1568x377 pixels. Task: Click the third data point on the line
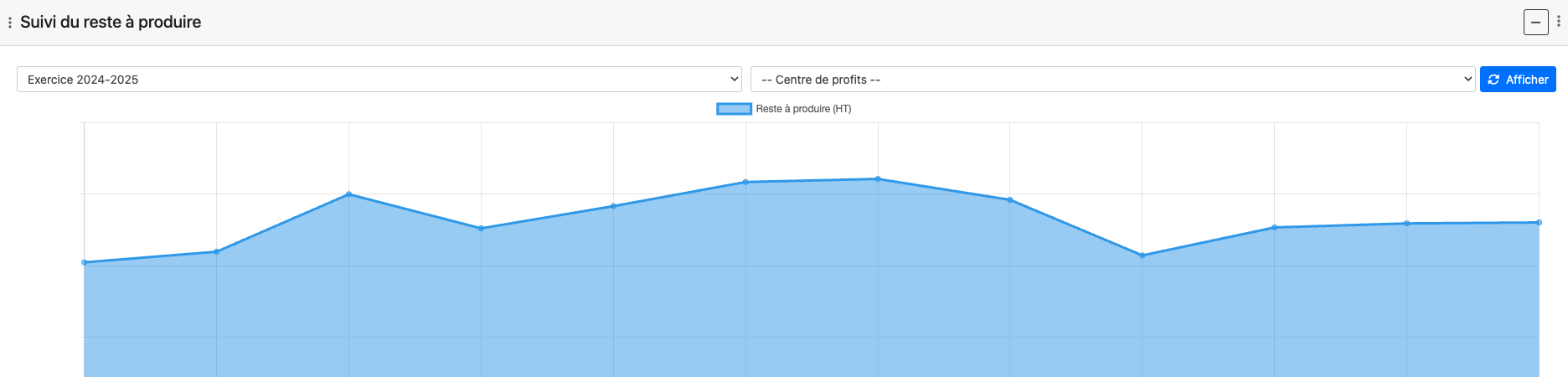349,194
